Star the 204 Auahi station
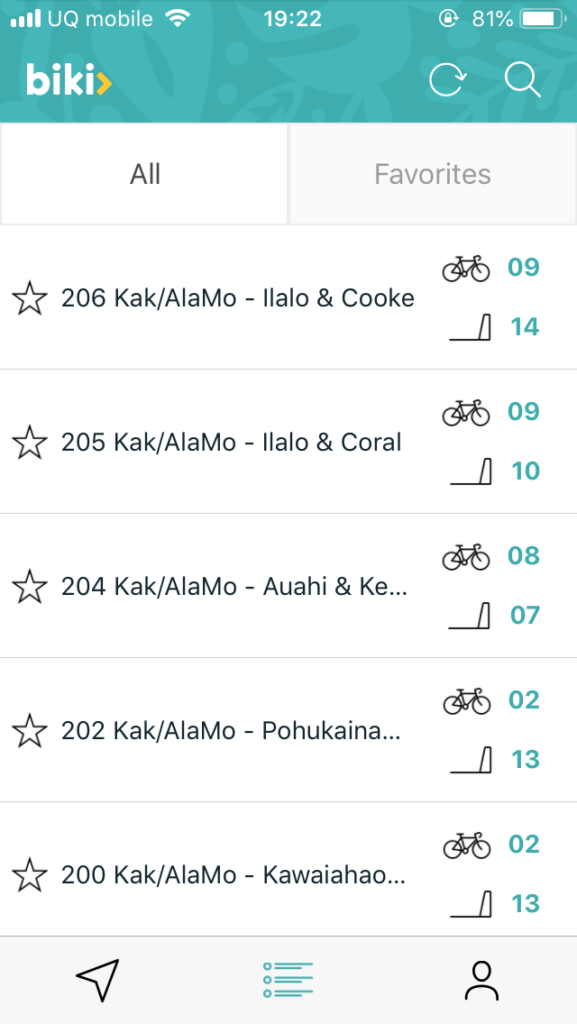Screen dimensions: 577x1024 point(29,586)
